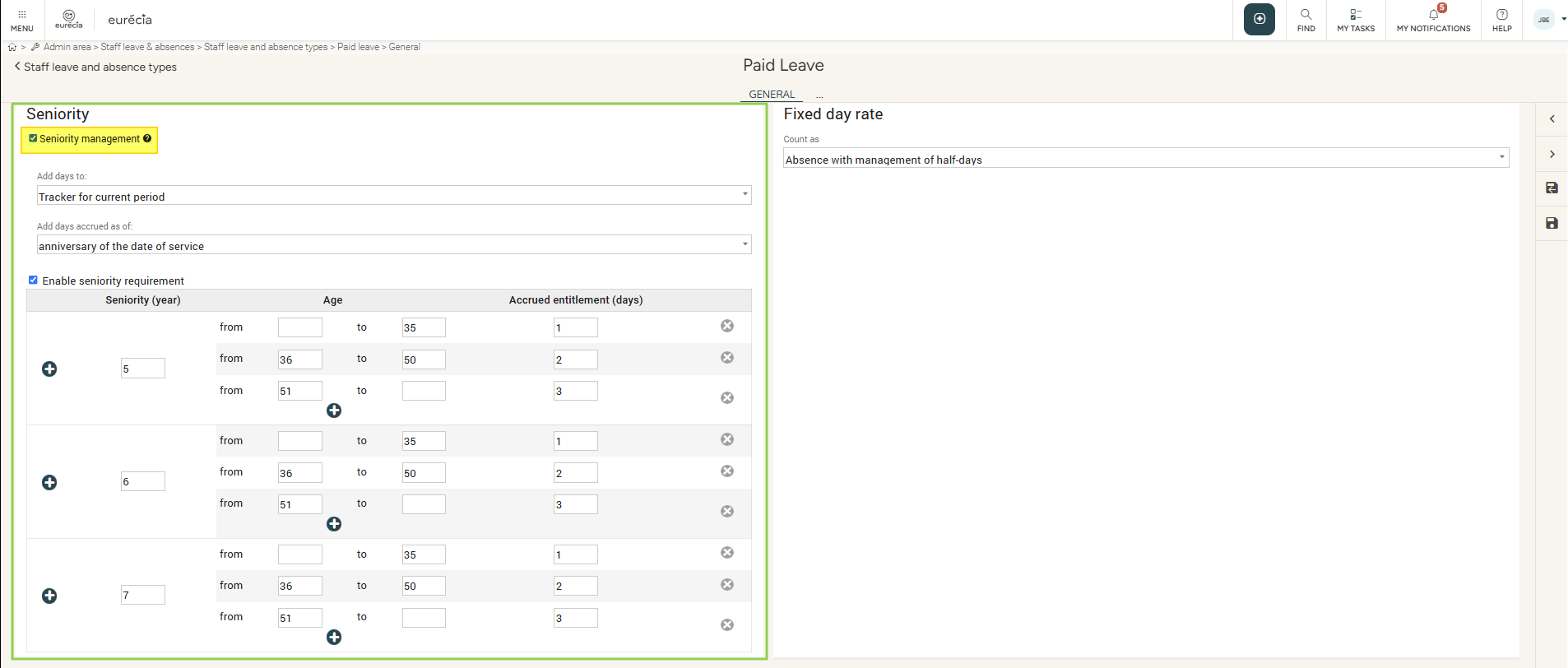
Task: Click the save-and-return icon in the right sidebar
Action: (x=1552, y=188)
